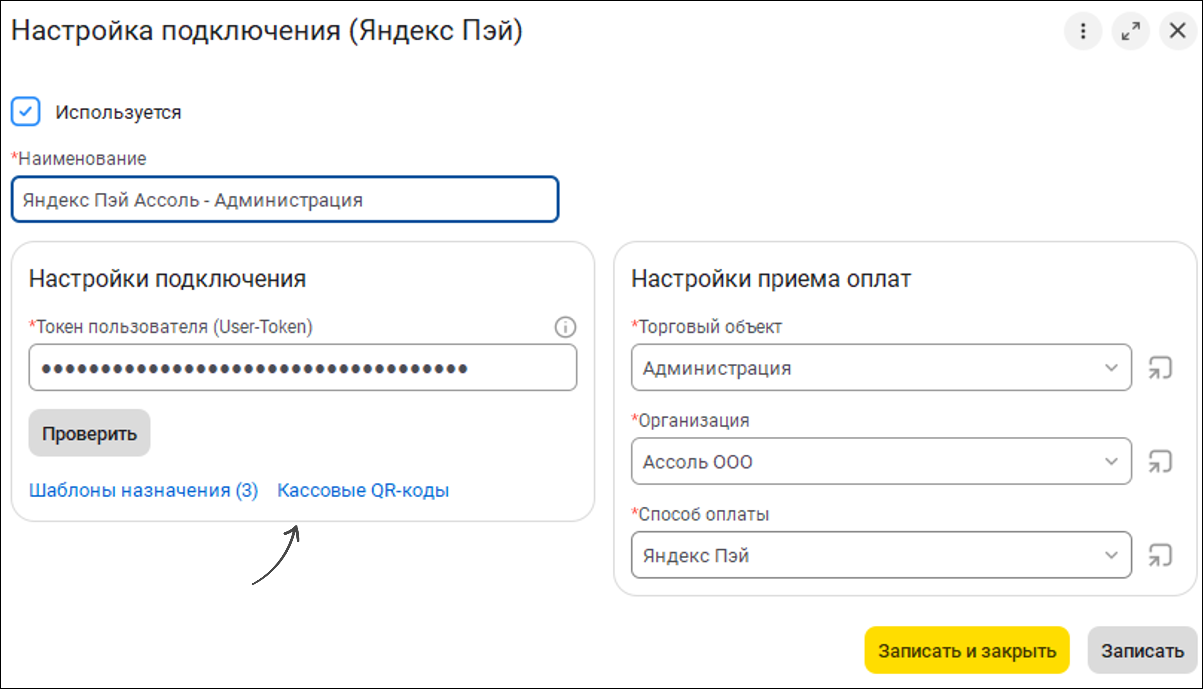
Task: Expand the Торговый объект dropdown arrow
Action: click(x=1111, y=368)
